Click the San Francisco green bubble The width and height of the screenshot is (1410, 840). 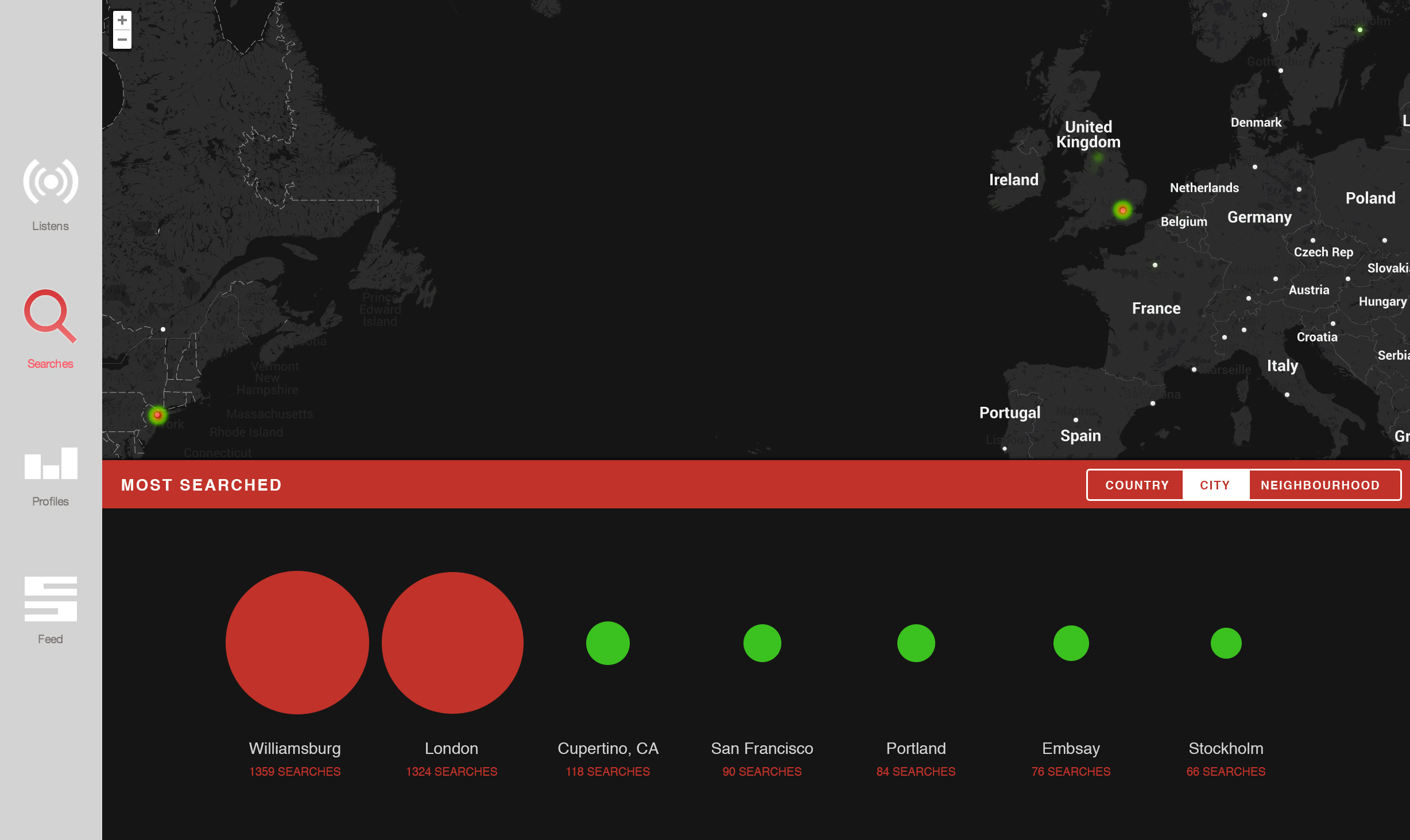coord(762,643)
